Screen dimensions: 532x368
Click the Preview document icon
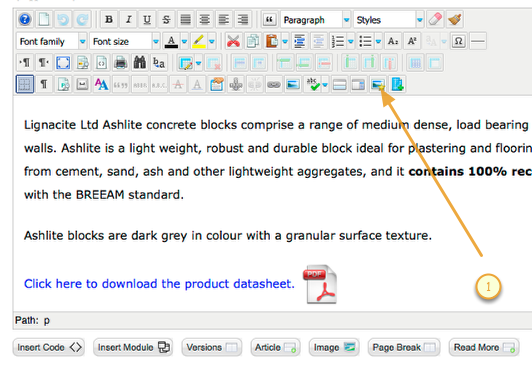coord(82,63)
